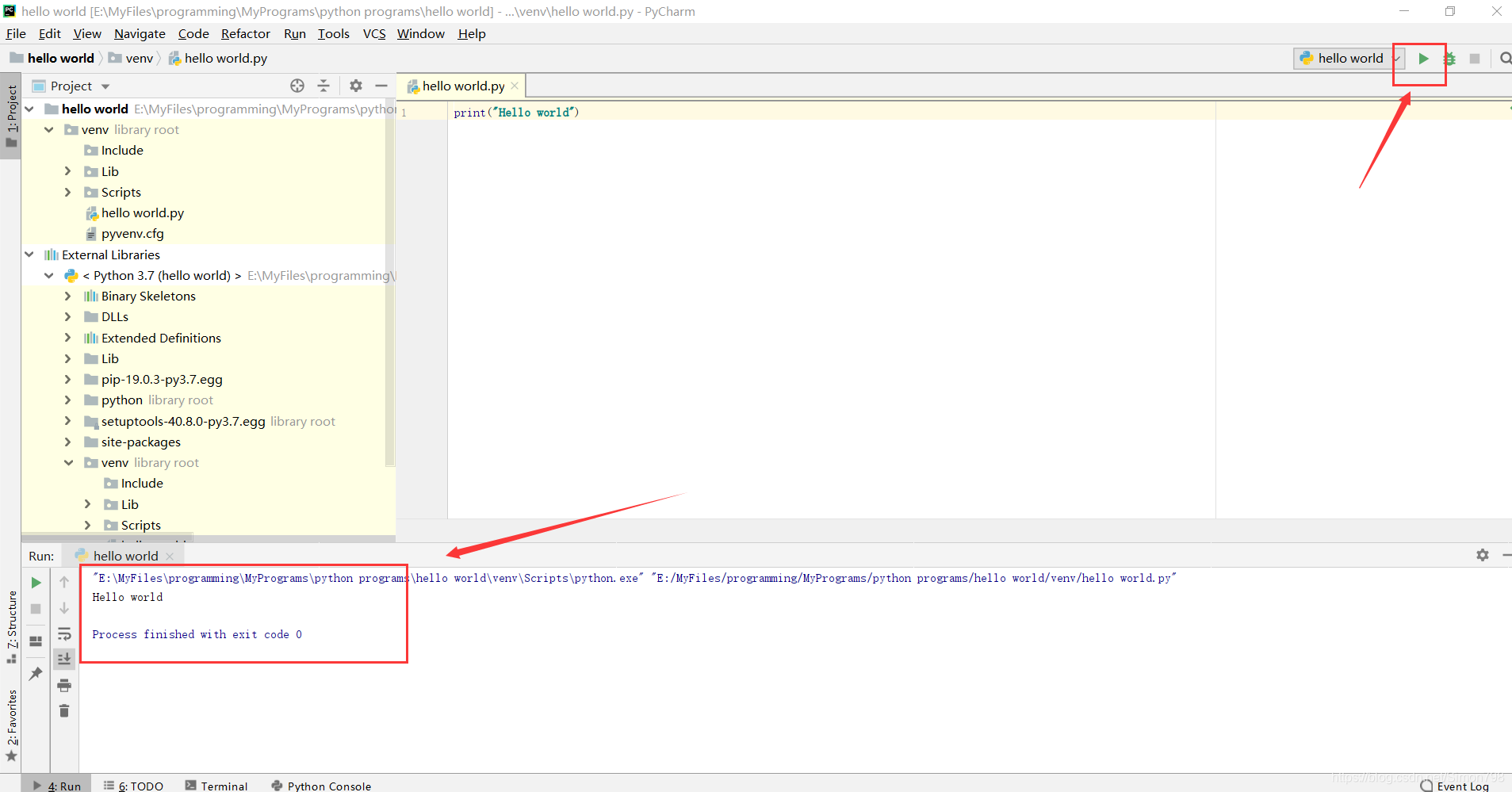Click venv breadcrumb in navigation bar

click(131, 58)
